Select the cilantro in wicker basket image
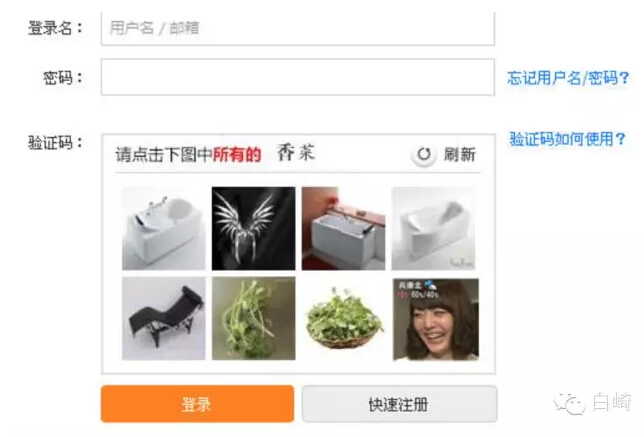This screenshot has width=644, height=437. (343, 319)
